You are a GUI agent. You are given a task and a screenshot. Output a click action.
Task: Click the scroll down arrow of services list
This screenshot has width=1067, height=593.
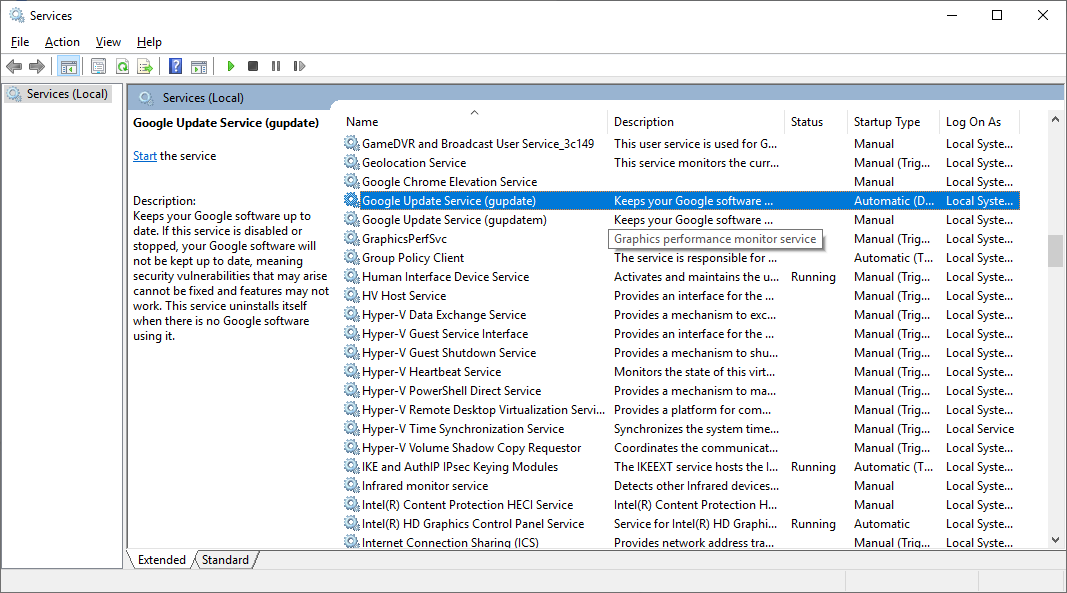(x=1055, y=539)
